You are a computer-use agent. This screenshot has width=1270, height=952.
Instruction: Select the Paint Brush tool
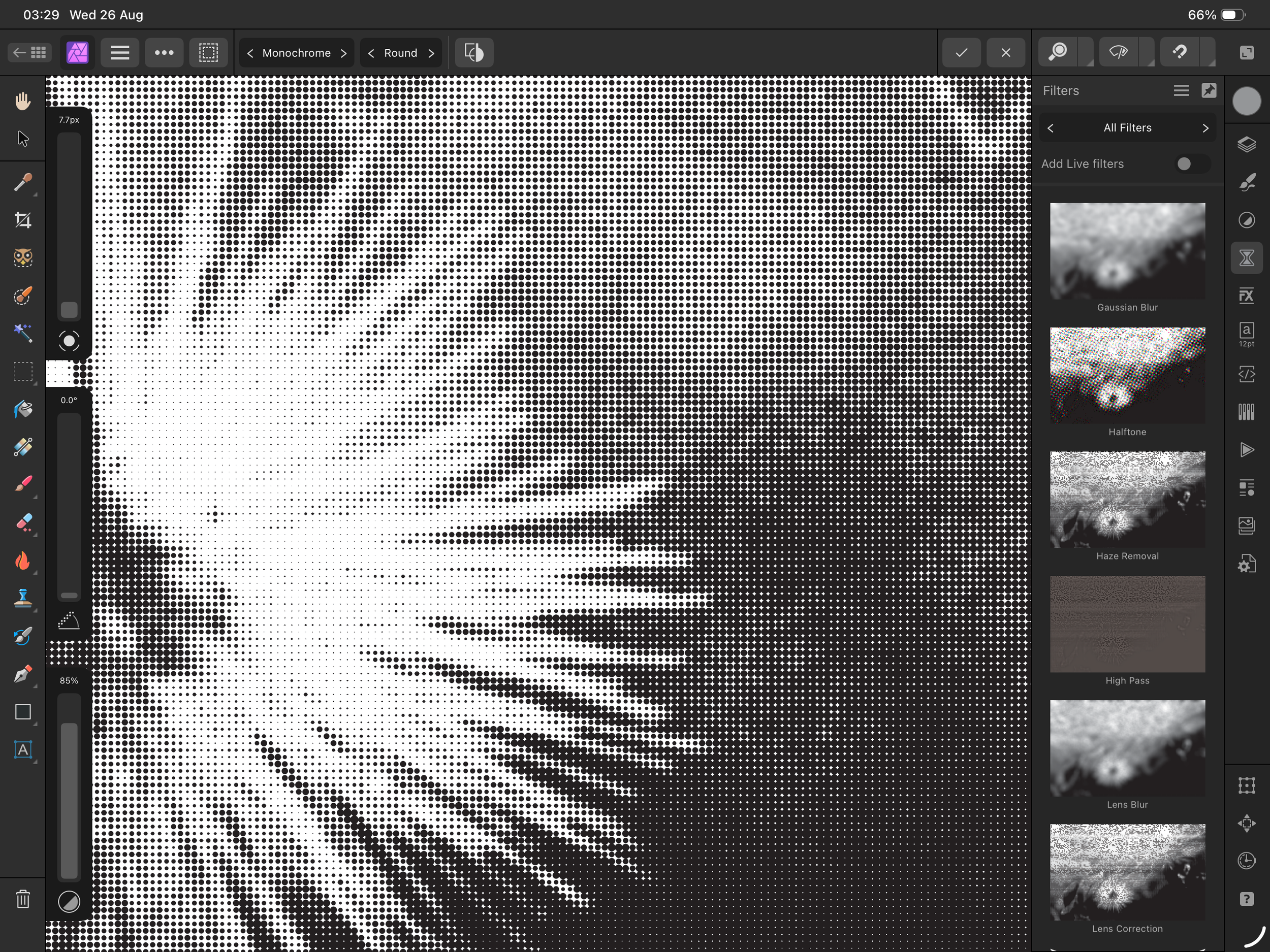(23, 485)
